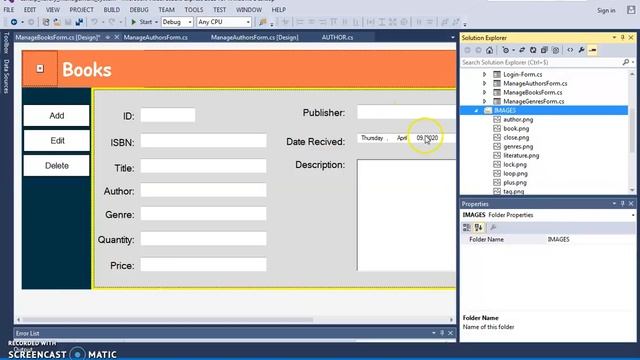Expand the Login-Form.cs tree node
Screen dimensions: 640x360
click(x=484, y=74)
